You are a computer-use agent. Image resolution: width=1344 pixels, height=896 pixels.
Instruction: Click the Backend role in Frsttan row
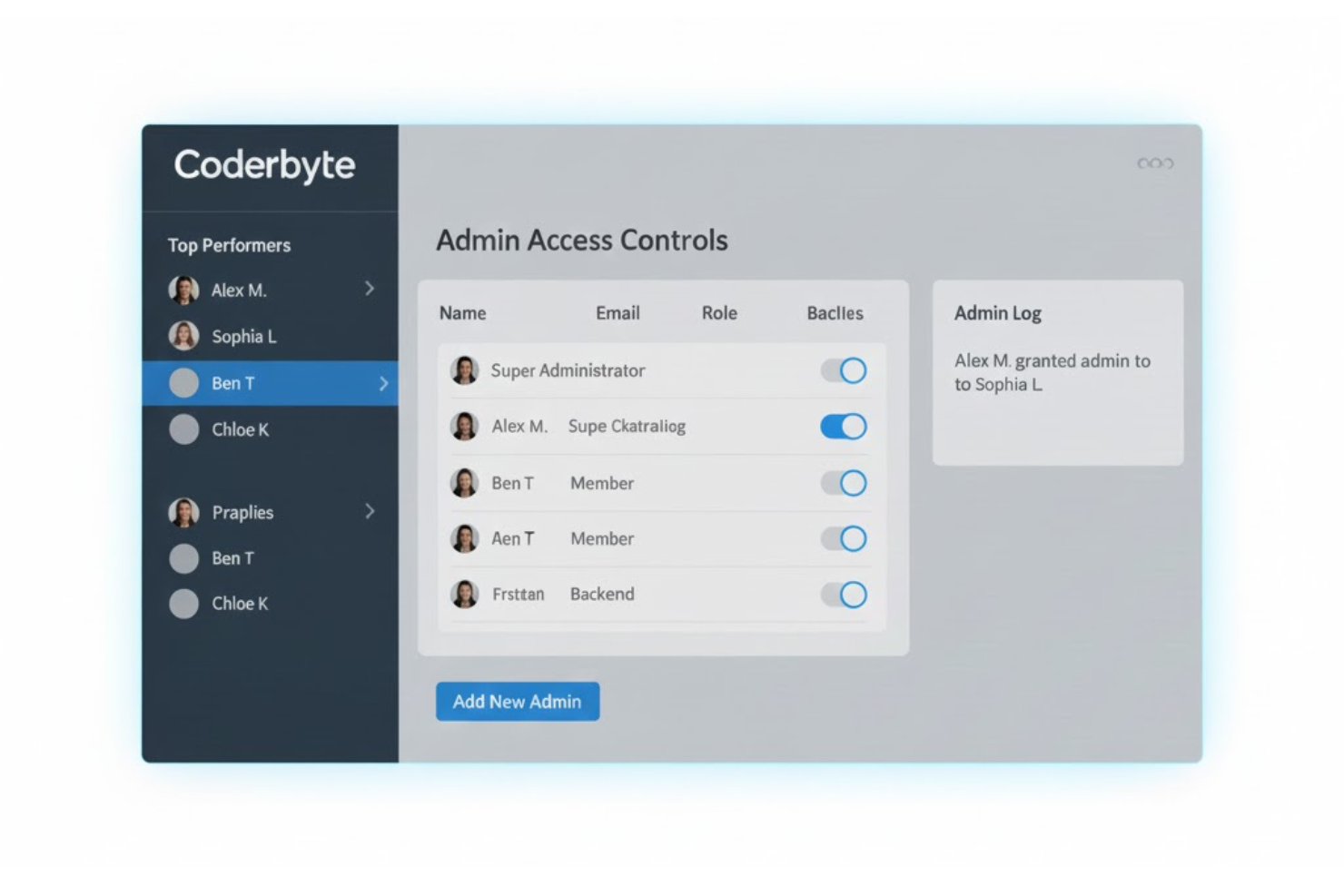tap(602, 594)
